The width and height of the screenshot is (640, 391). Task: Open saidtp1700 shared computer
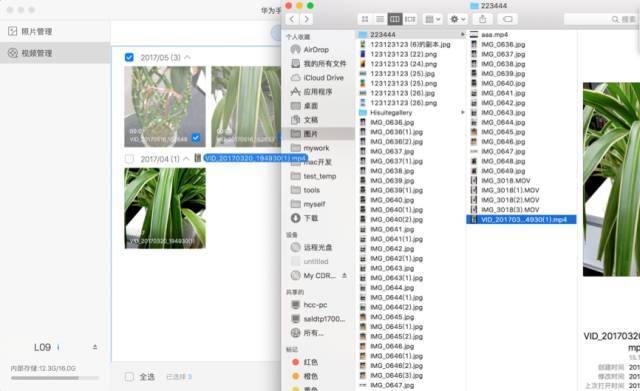[x=318, y=319]
